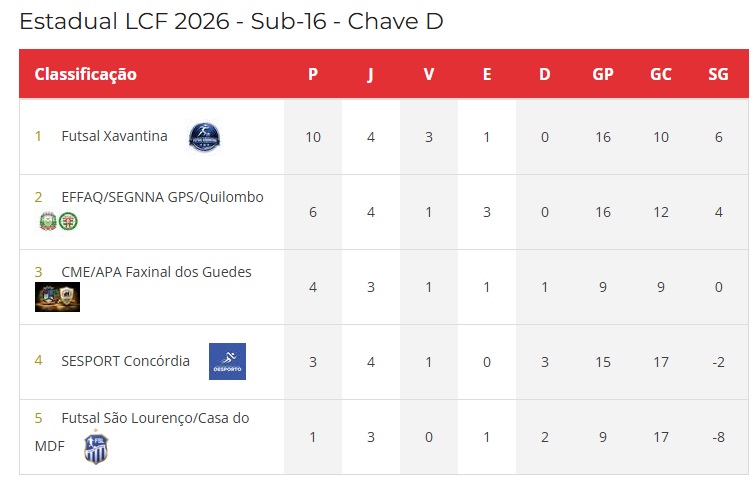Click the second green Quilombo crest icon
The width and height of the screenshot is (753, 488).
(x=68, y=221)
